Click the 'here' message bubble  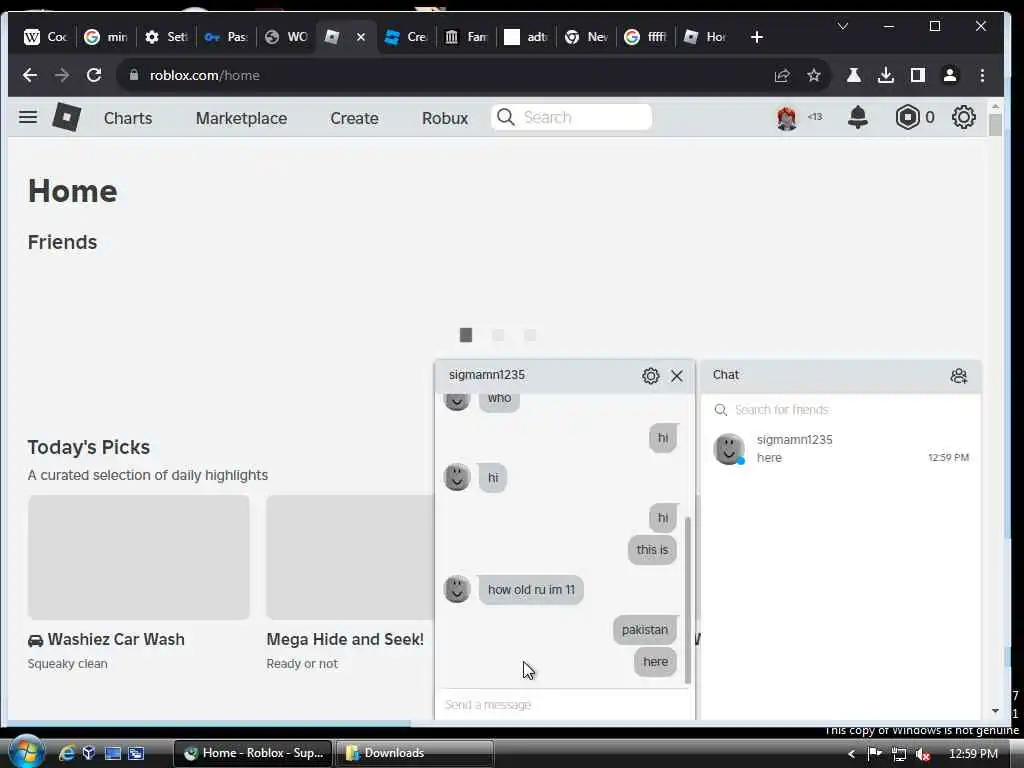pyautogui.click(x=655, y=662)
